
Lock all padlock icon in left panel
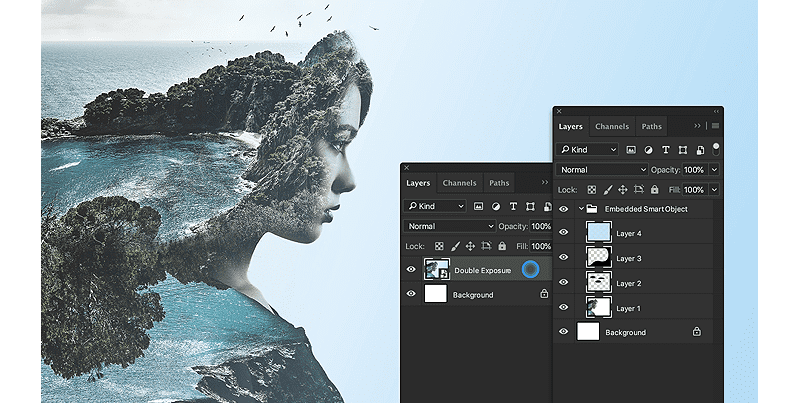(x=502, y=246)
